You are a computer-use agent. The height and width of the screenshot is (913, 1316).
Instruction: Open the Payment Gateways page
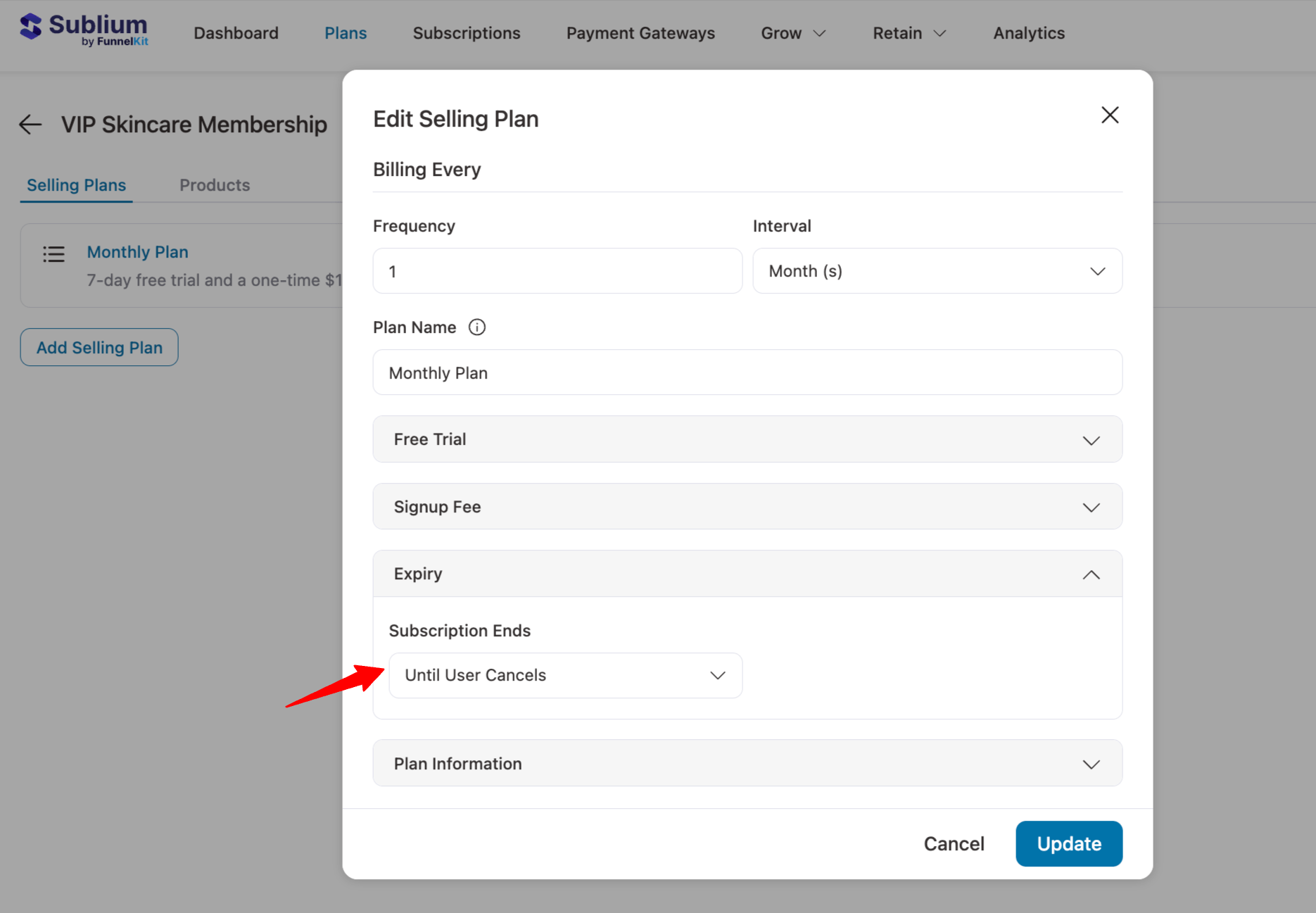(x=640, y=33)
